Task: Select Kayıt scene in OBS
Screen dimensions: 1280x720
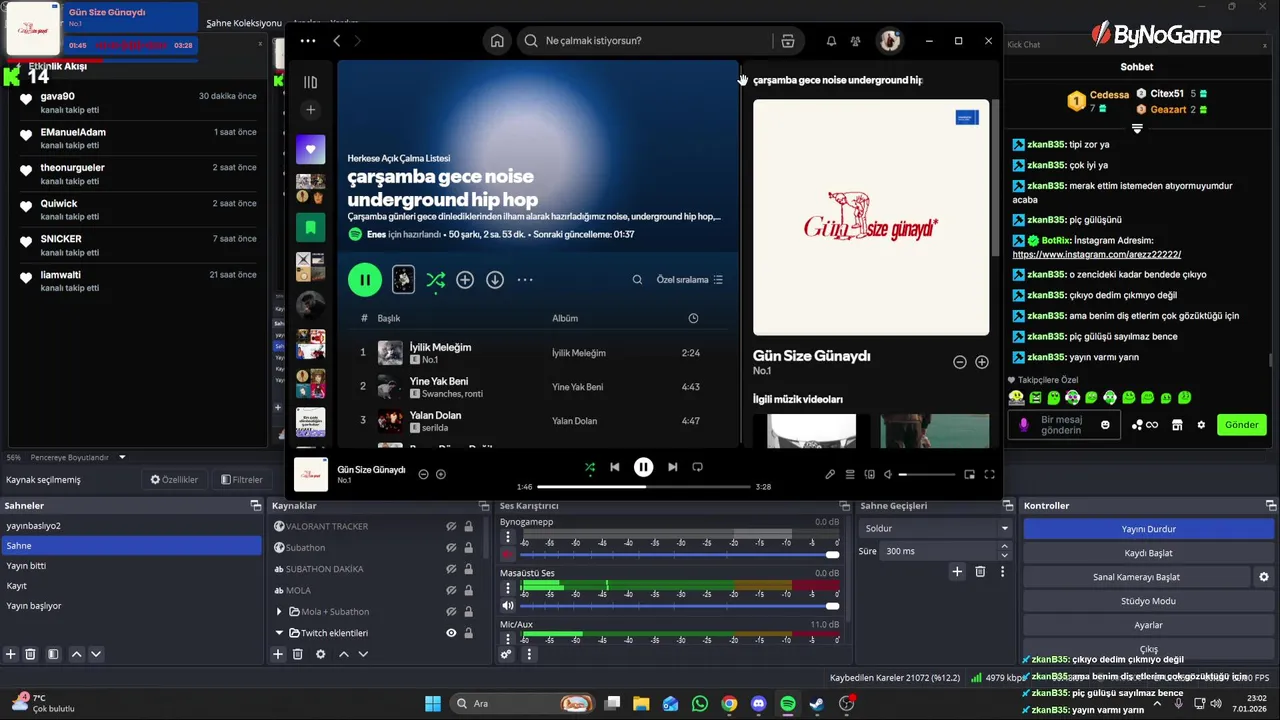Action: (x=131, y=586)
